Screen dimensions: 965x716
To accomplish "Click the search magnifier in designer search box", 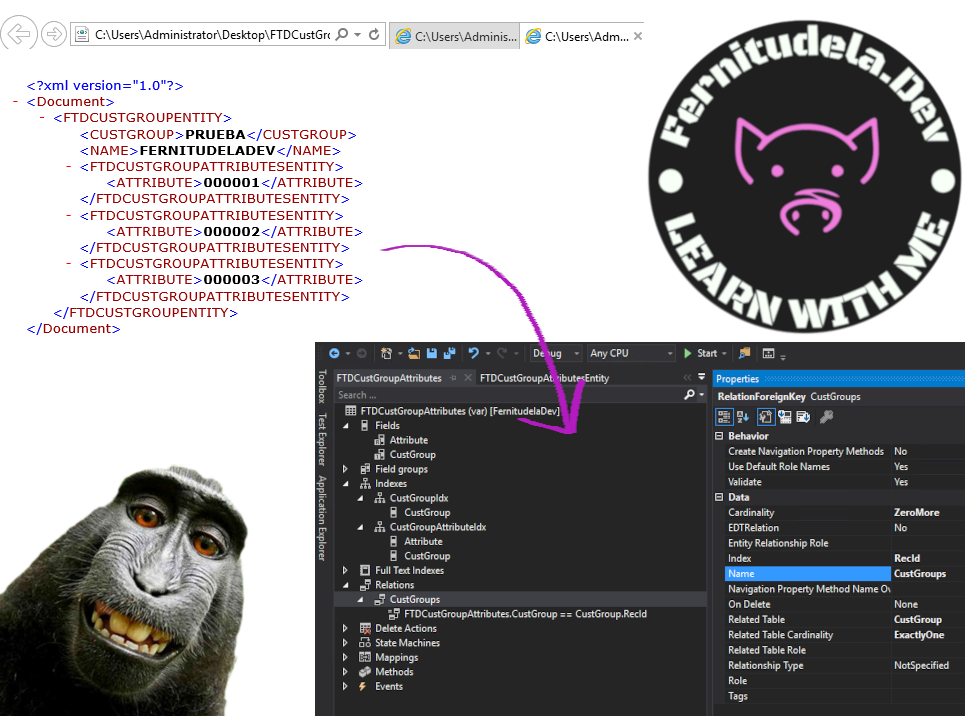I will [x=689, y=395].
